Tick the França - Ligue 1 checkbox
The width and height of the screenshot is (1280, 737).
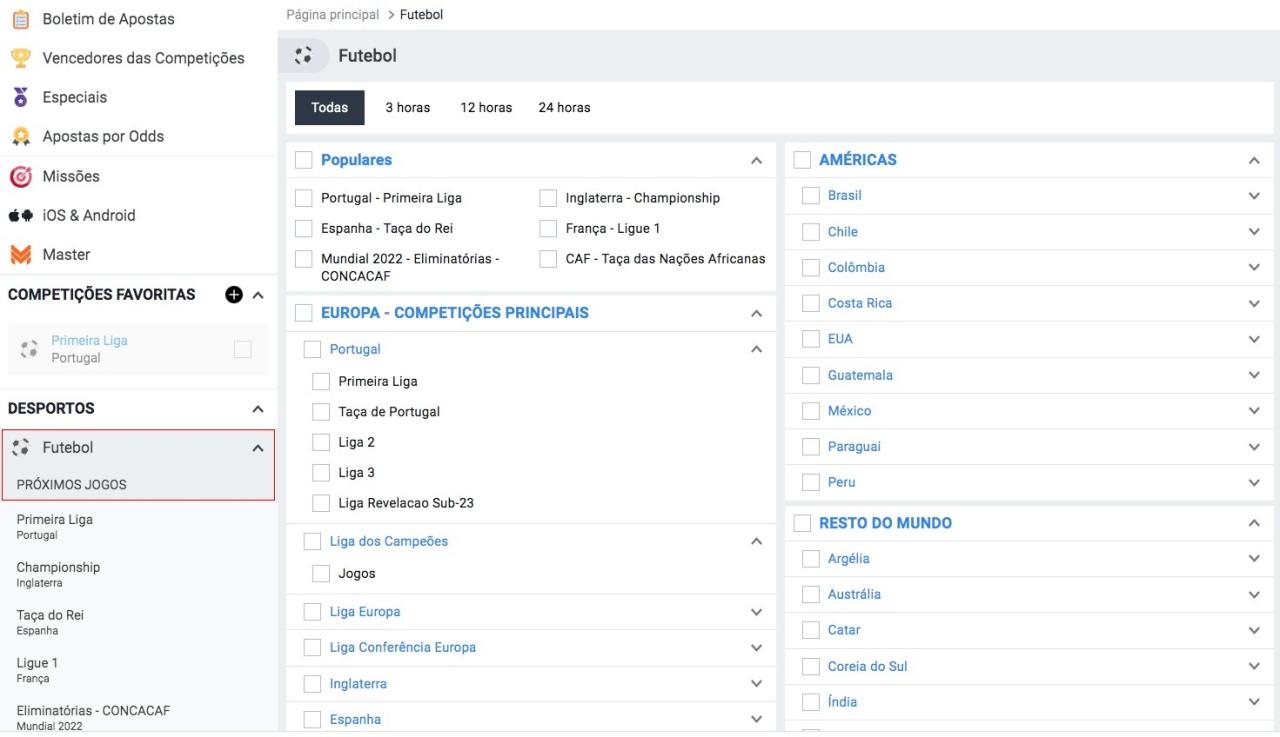coord(548,228)
